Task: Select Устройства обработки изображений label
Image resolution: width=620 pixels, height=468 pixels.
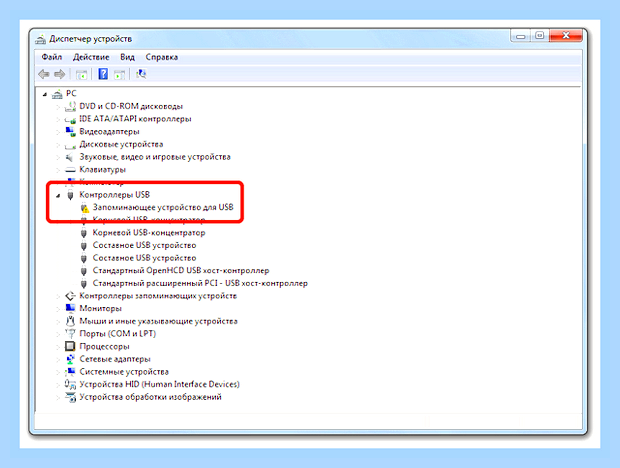Action: click(x=150, y=397)
